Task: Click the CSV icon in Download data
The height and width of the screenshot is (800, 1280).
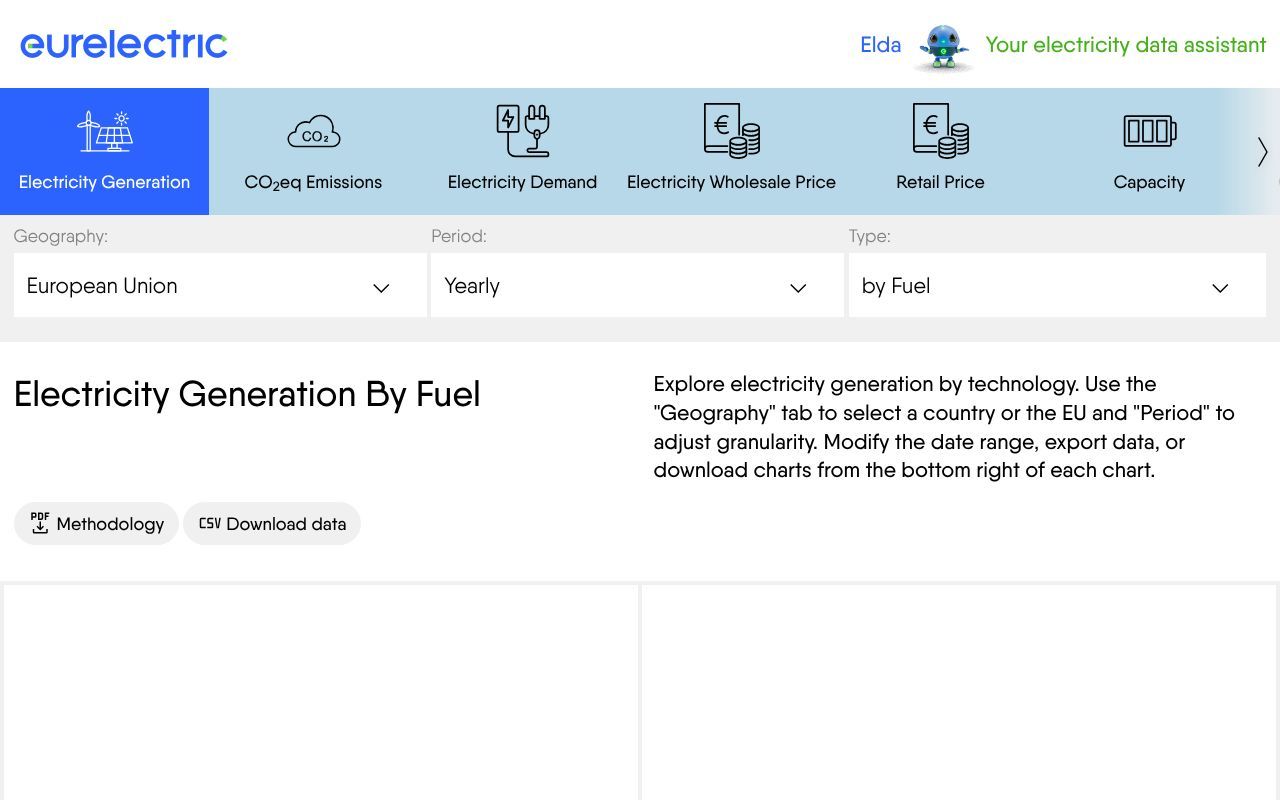Action: click(210, 523)
